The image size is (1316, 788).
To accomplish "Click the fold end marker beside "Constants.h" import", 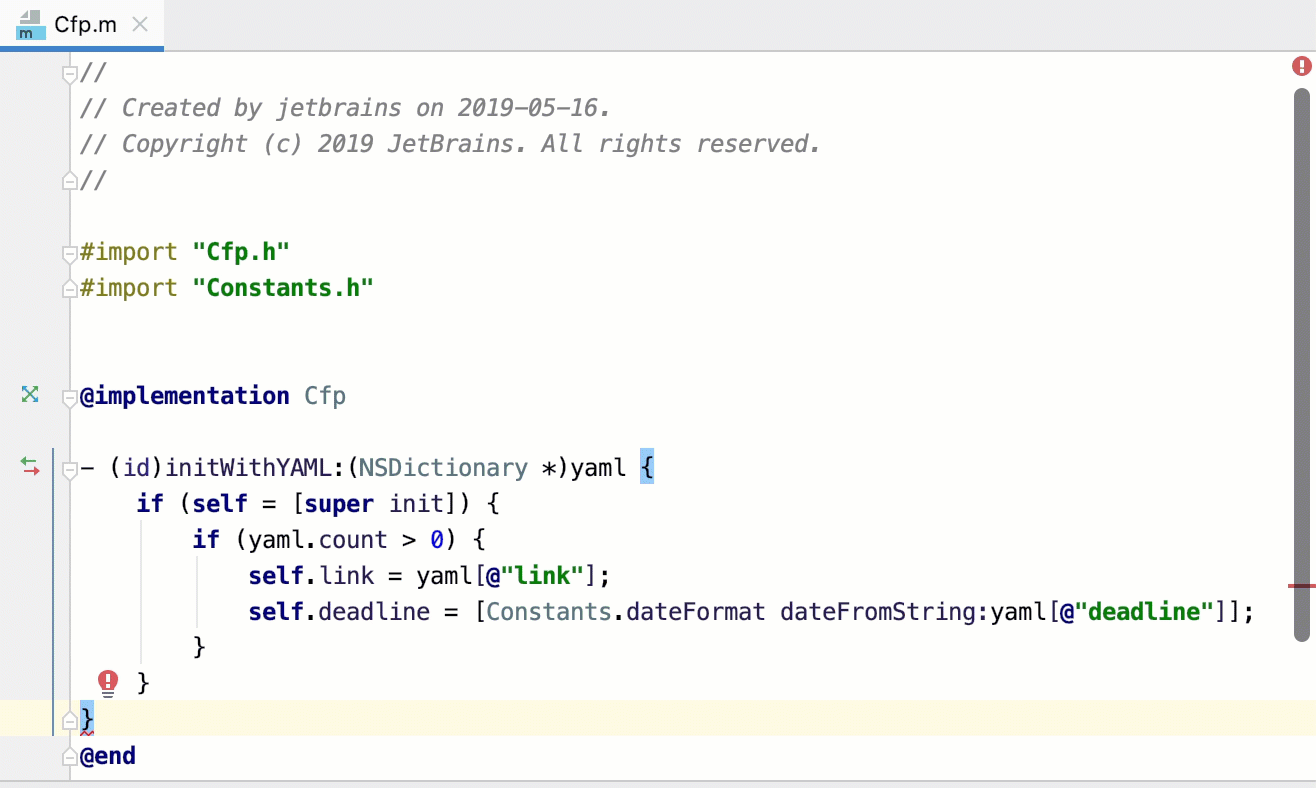I will [x=70, y=288].
